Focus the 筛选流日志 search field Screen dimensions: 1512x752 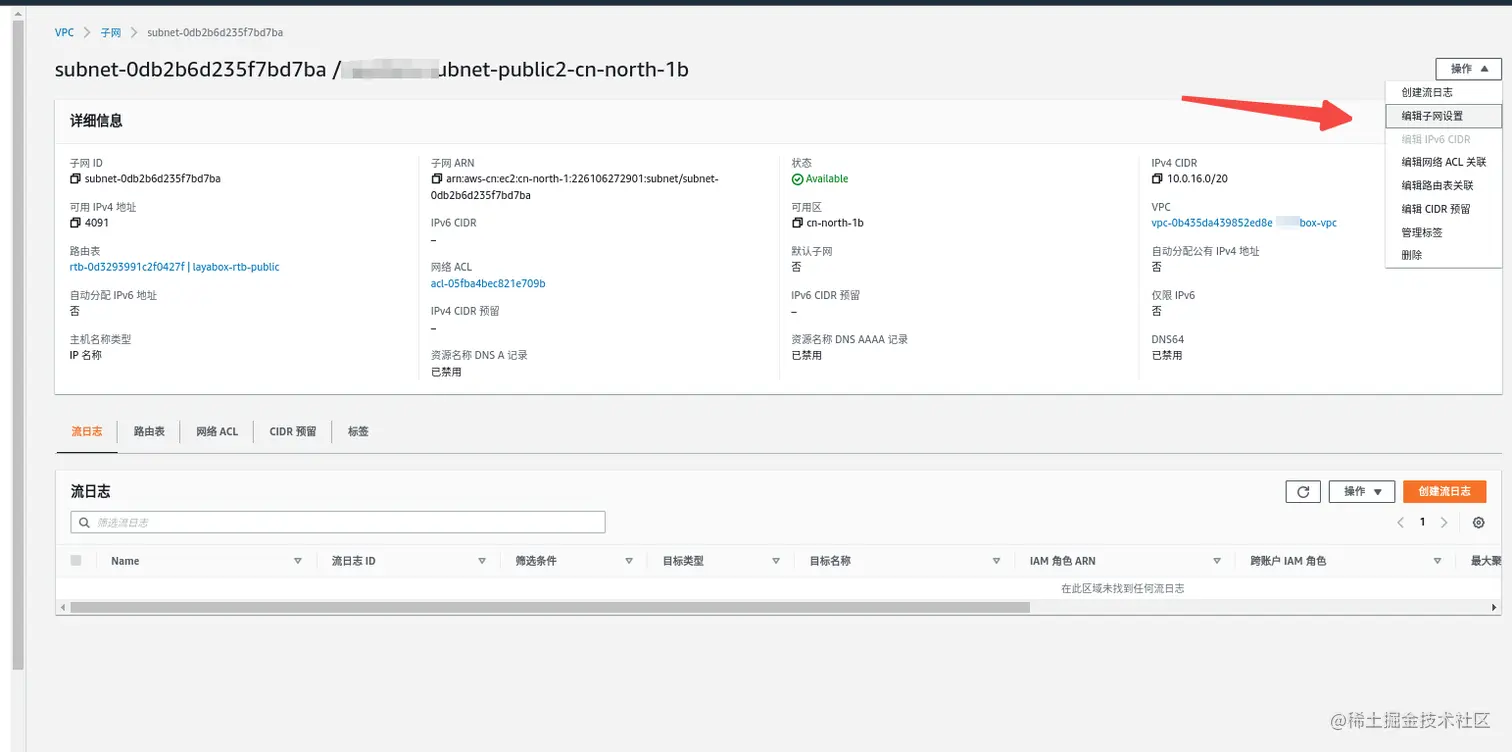(x=338, y=522)
